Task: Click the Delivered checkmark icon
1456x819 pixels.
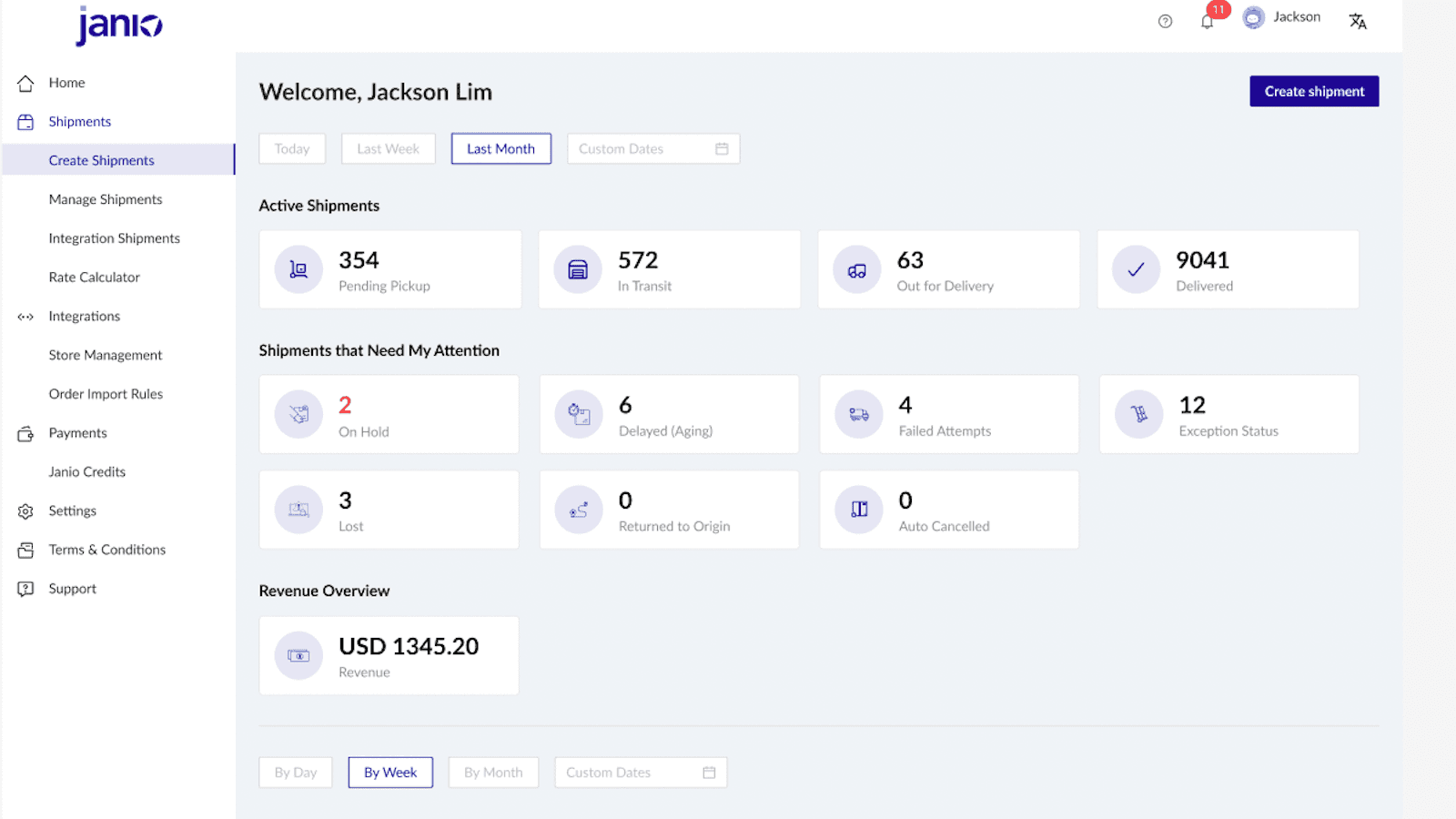Action: click(1136, 269)
